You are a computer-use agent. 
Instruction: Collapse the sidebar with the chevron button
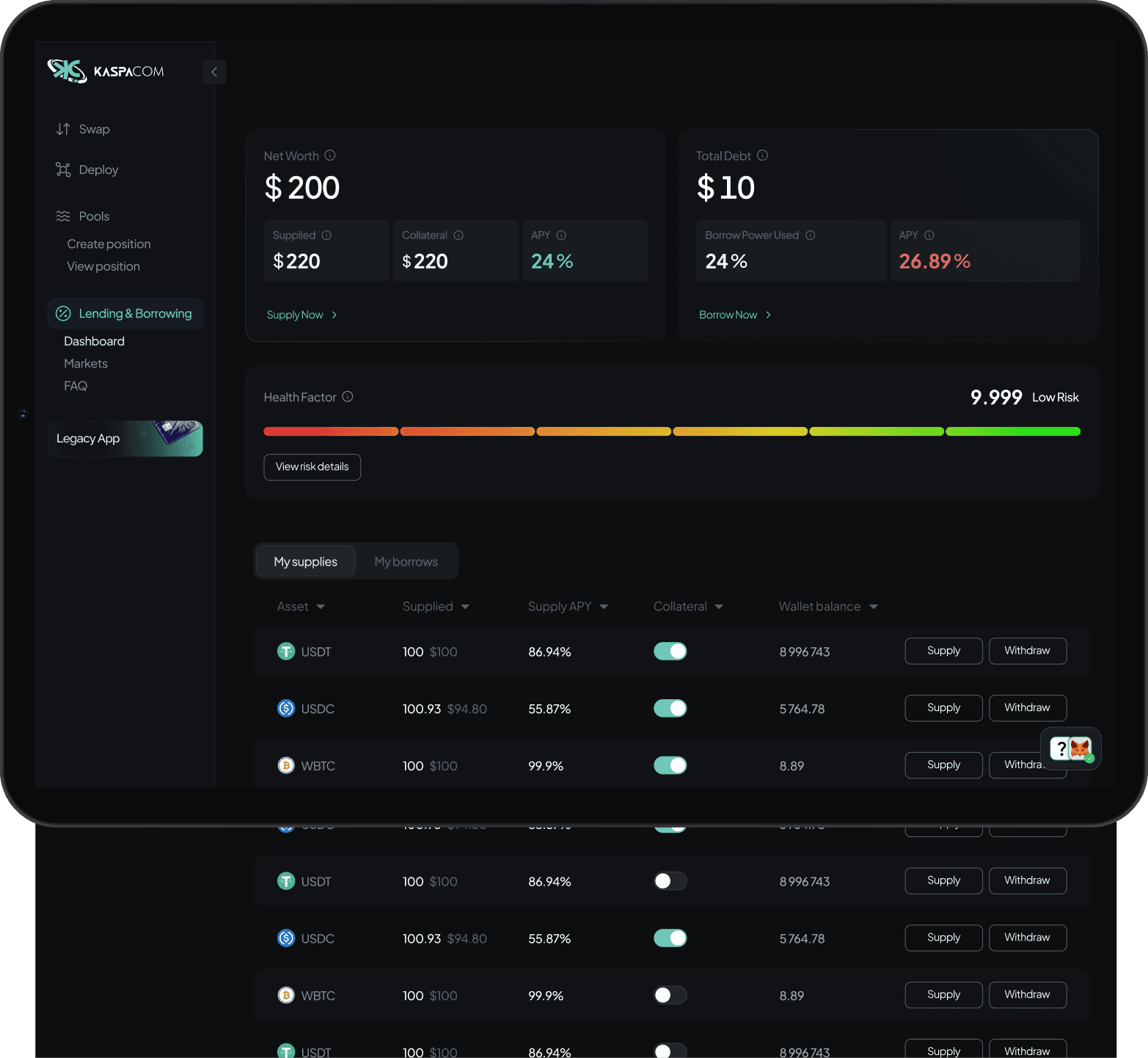(214, 72)
